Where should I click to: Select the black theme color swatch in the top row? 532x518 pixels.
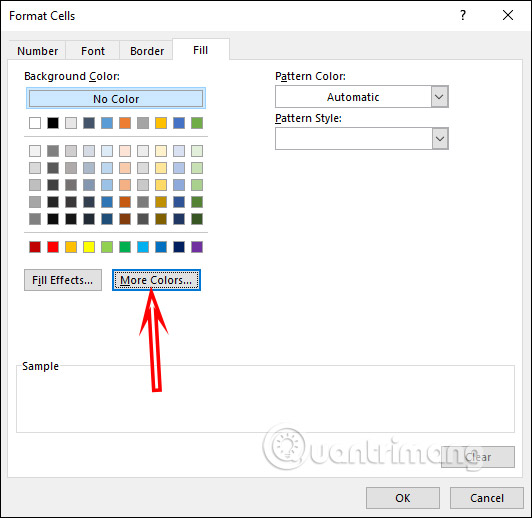pos(53,123)
